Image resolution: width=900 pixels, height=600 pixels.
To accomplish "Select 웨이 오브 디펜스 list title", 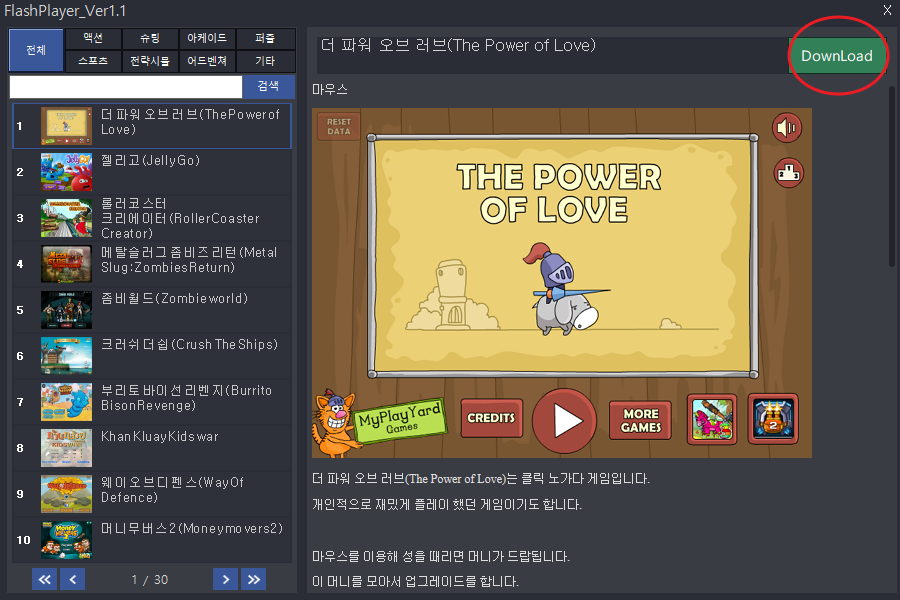I will coord(172,490).
